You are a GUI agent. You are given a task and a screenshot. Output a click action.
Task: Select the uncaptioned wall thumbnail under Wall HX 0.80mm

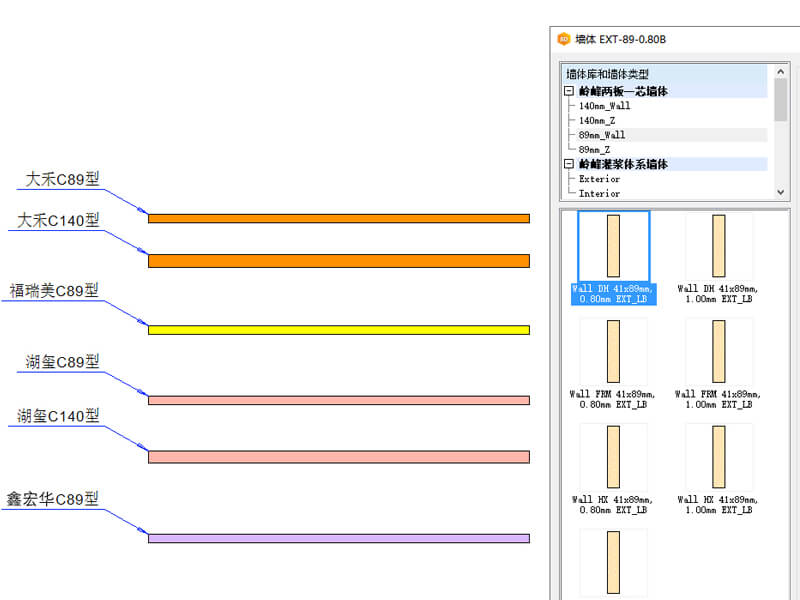click(613, 562)
